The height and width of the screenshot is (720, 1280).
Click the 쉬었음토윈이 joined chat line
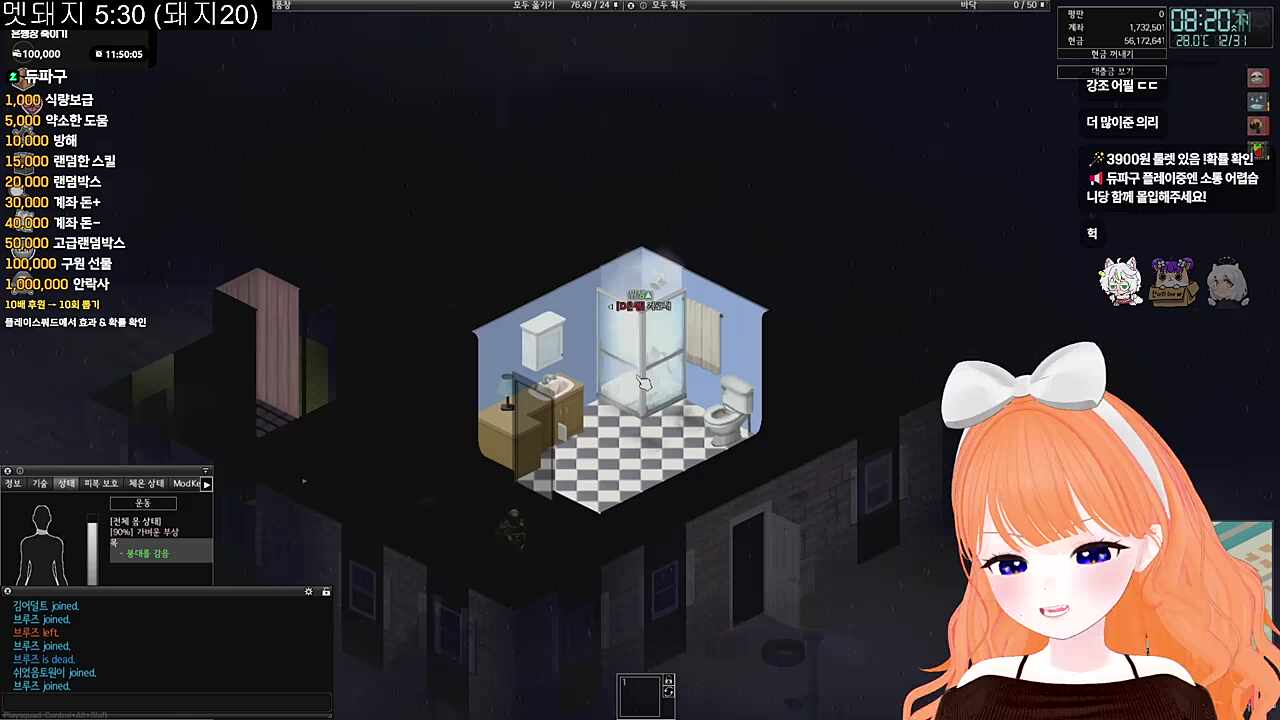(x=54, y=673)
